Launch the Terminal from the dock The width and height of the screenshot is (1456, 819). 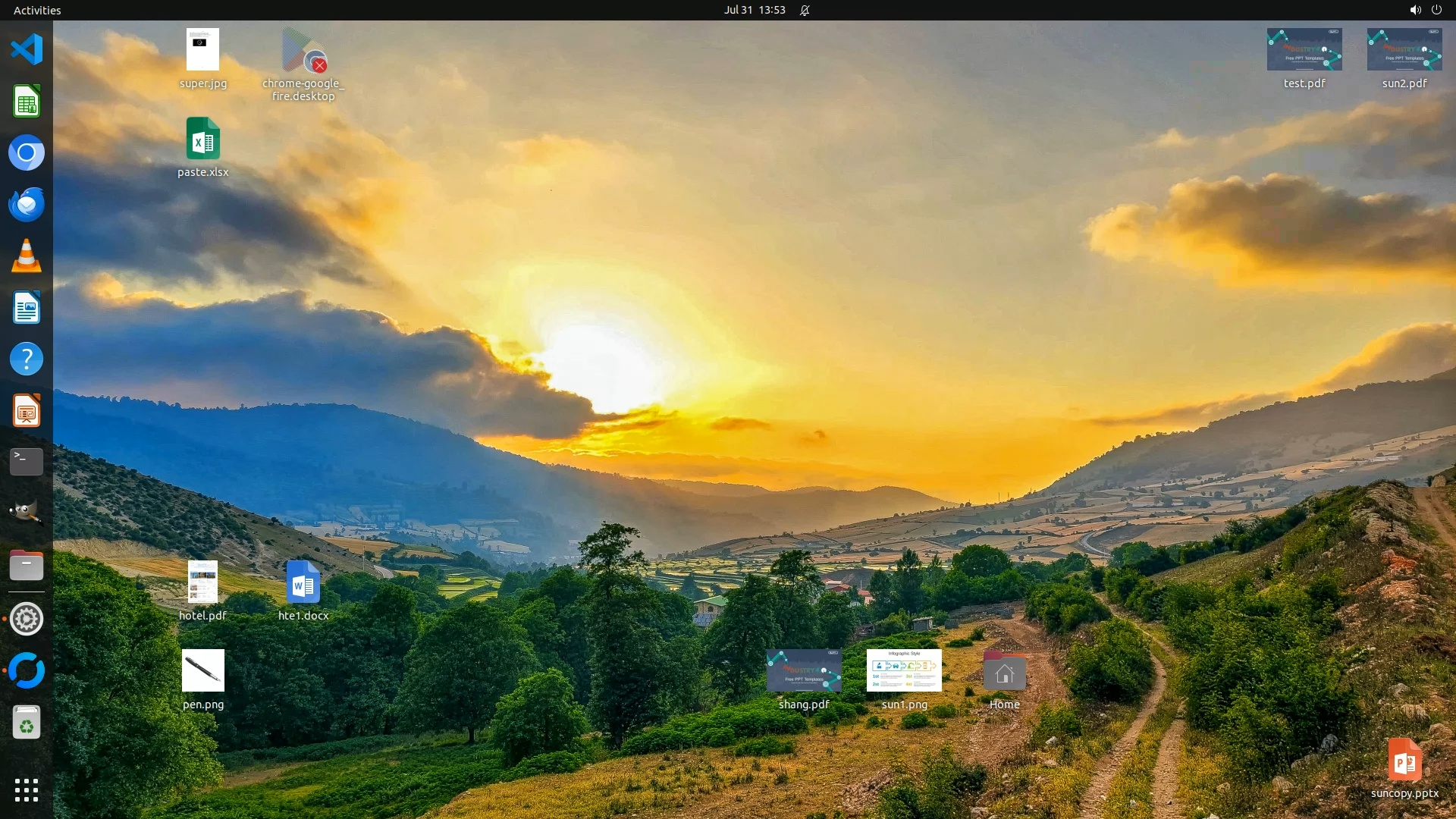(27, 462)
